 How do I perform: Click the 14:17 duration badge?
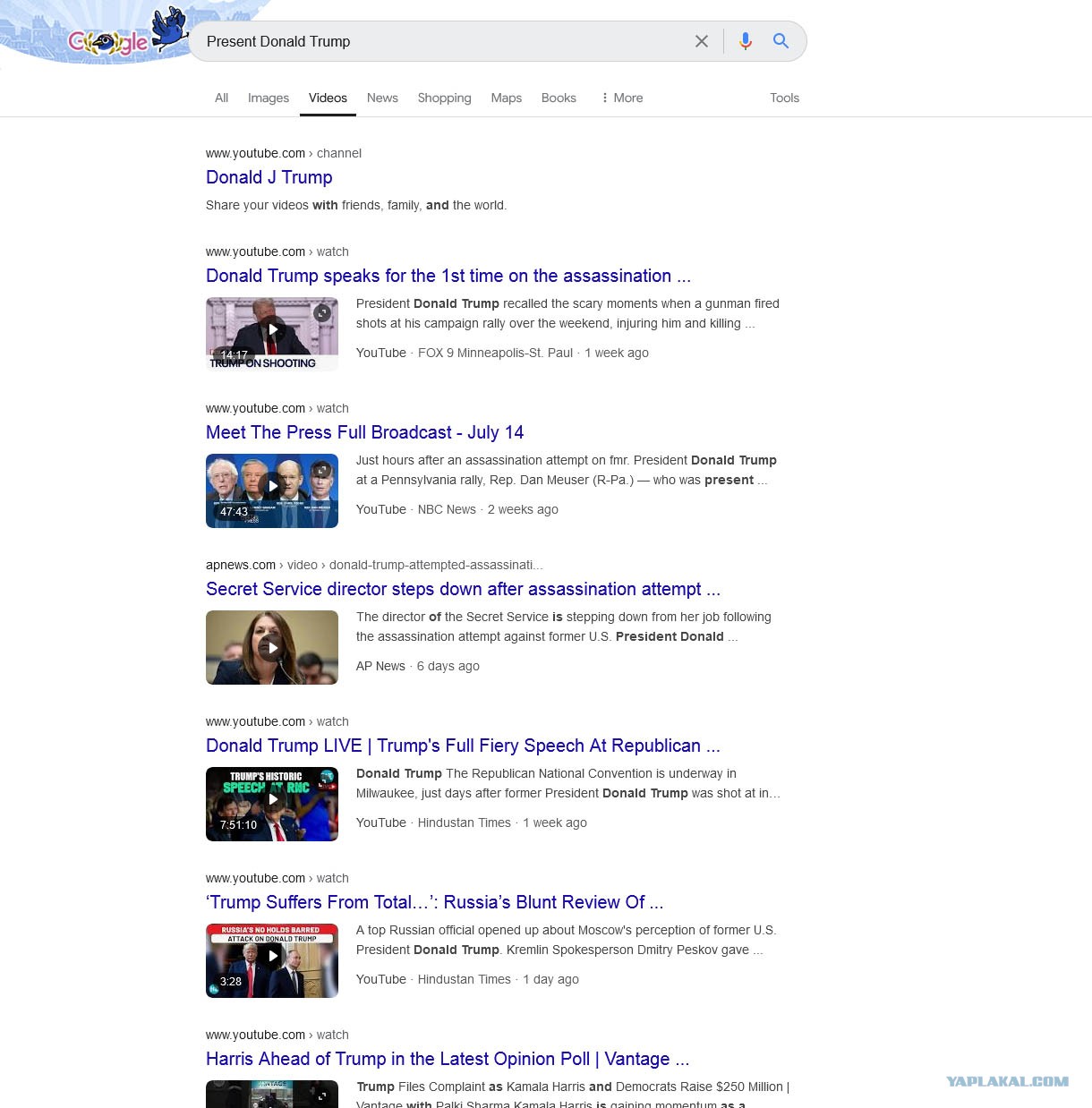(x=234, y=355)
